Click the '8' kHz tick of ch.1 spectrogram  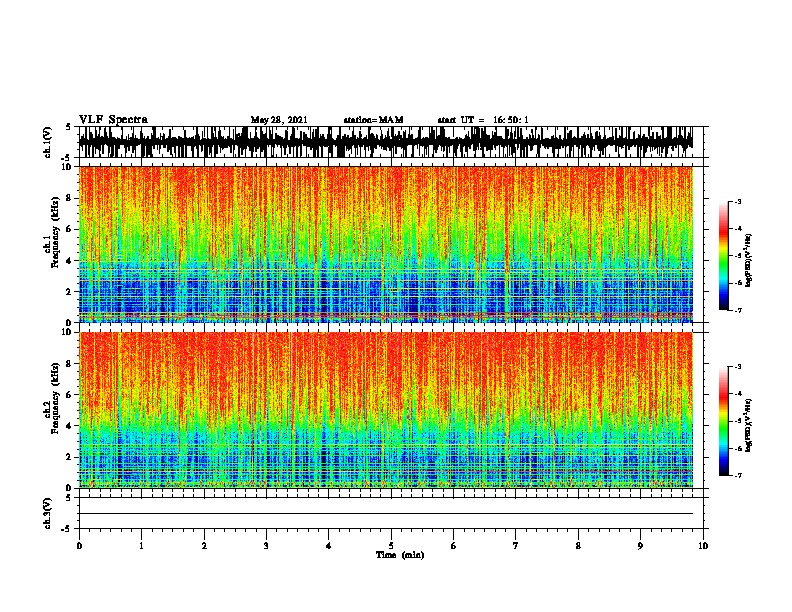tap(69, 198)
